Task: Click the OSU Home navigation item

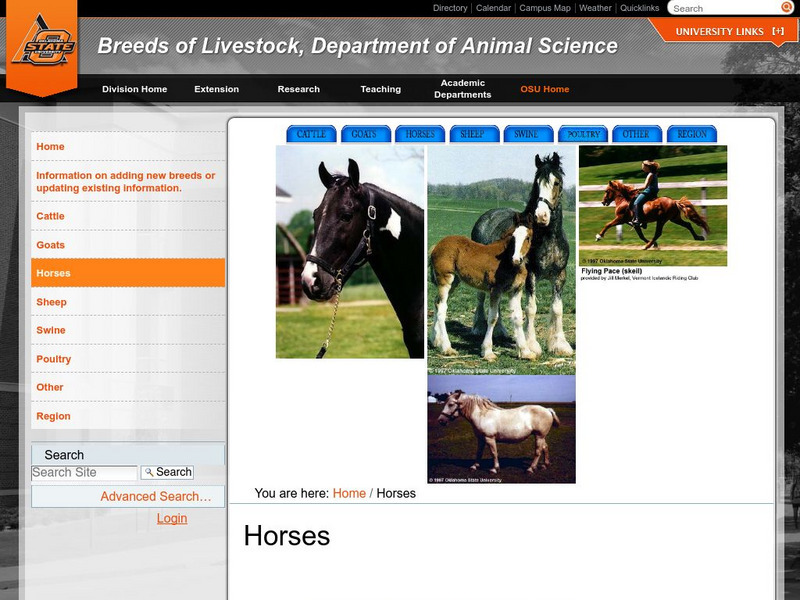Action: tap(546, 88)
